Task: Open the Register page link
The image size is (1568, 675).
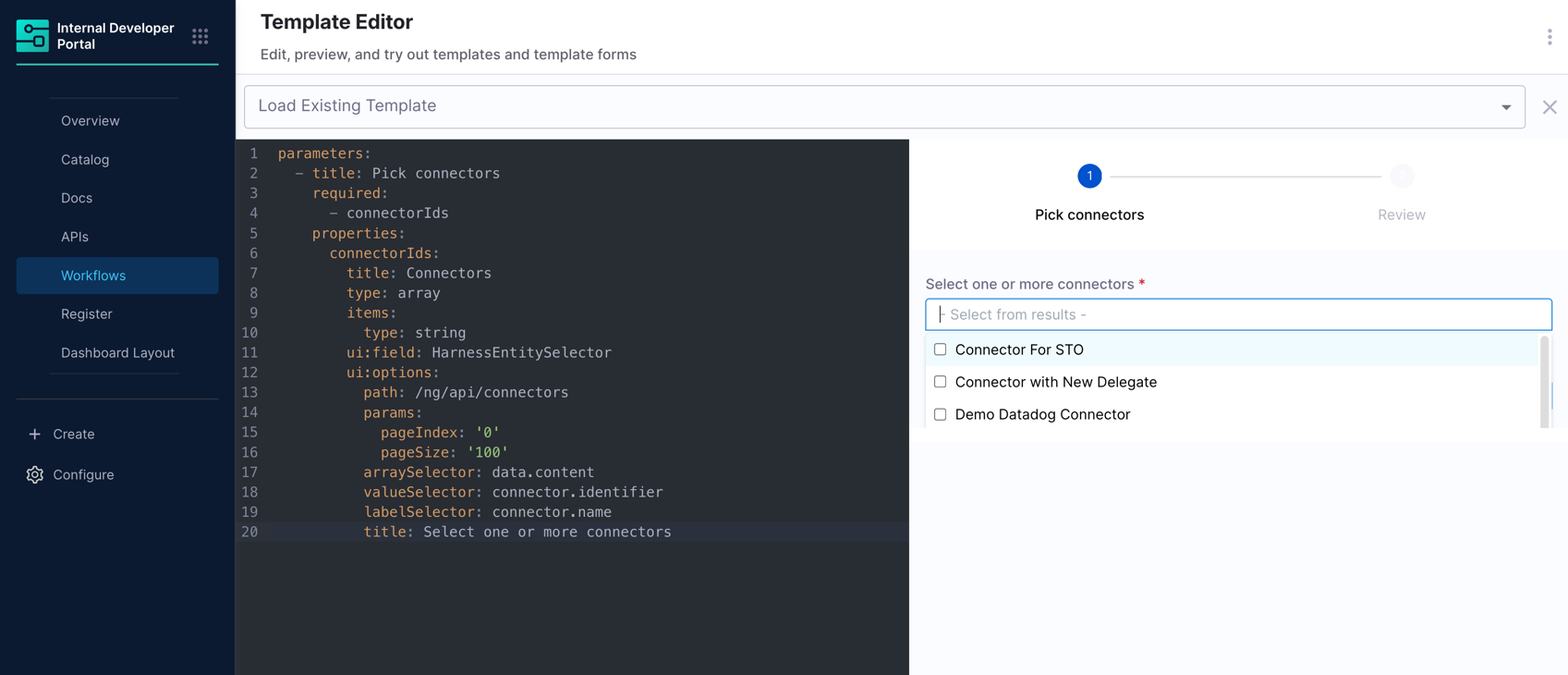Action: pyautogui.click(x=87, y=314)
